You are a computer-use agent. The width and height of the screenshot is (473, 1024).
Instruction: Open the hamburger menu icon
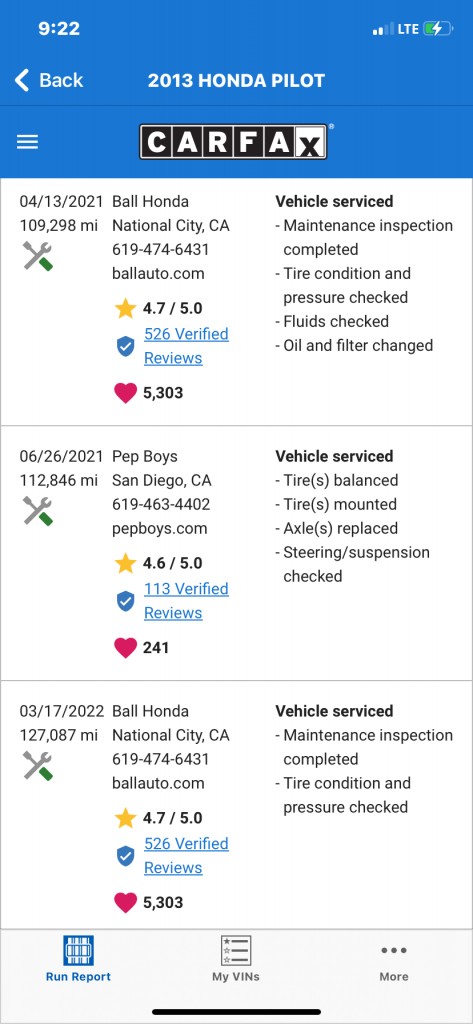click(x=27, y=142)
